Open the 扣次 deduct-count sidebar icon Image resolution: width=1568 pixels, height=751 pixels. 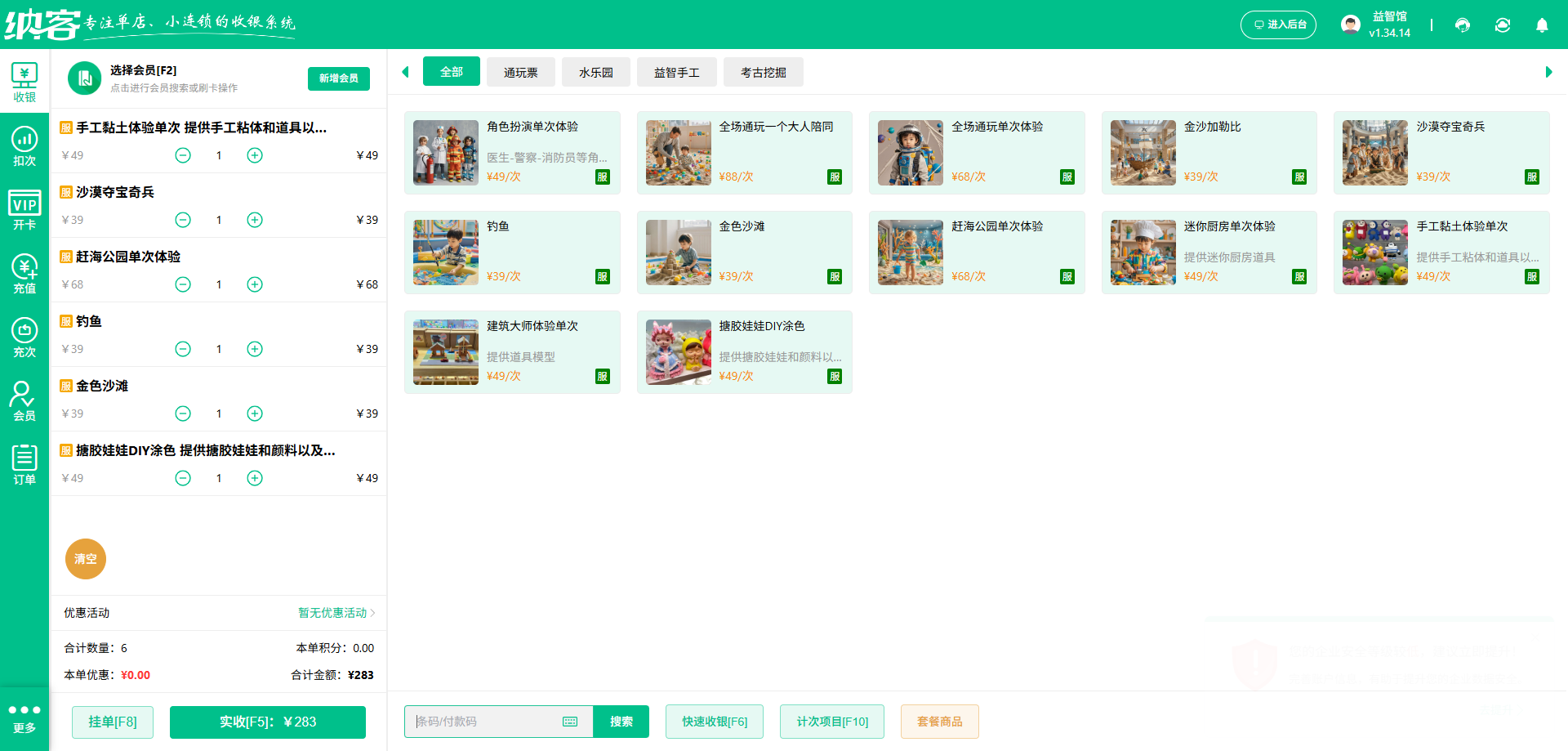click(24, 146)
